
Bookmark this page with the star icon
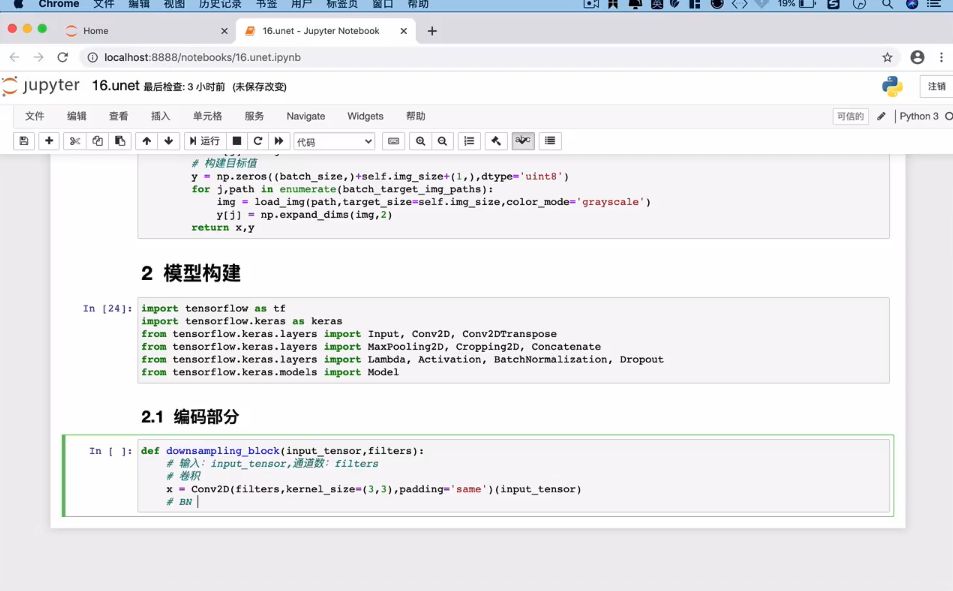tap(887, 57)
